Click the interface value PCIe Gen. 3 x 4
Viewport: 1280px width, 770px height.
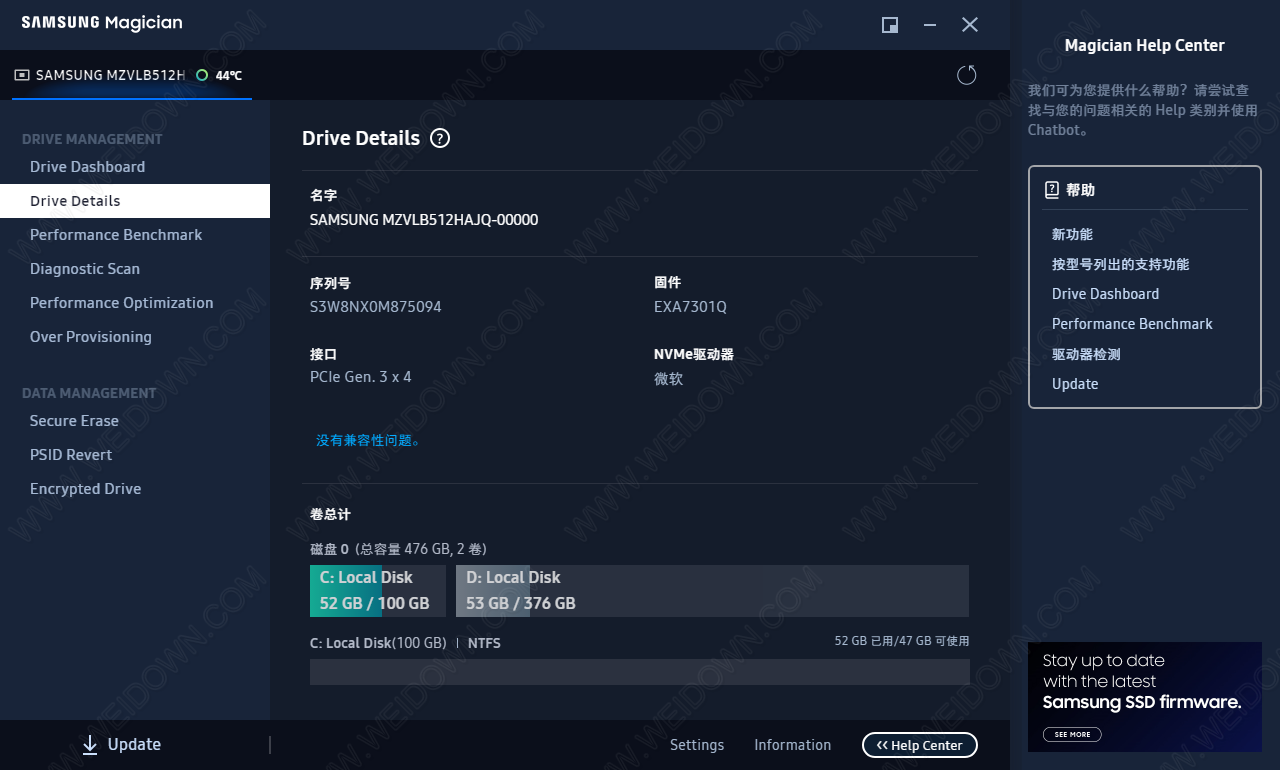pyautogui.click(x=361, y=377)
